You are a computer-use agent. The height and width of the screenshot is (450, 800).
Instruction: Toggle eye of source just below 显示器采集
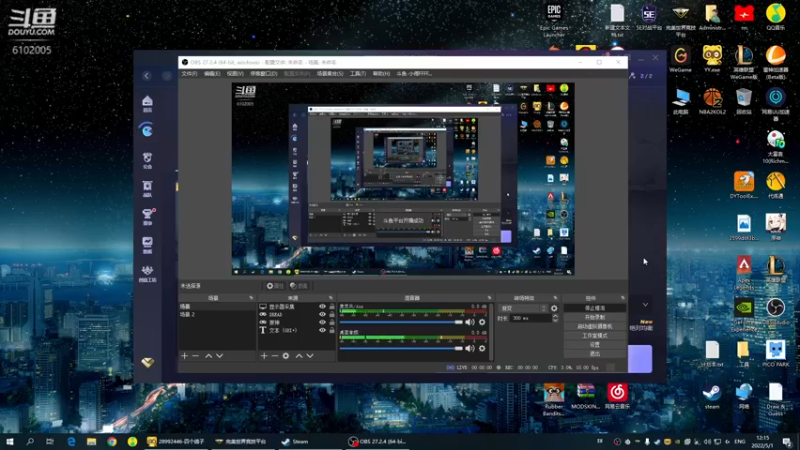(x=322, y=314)
